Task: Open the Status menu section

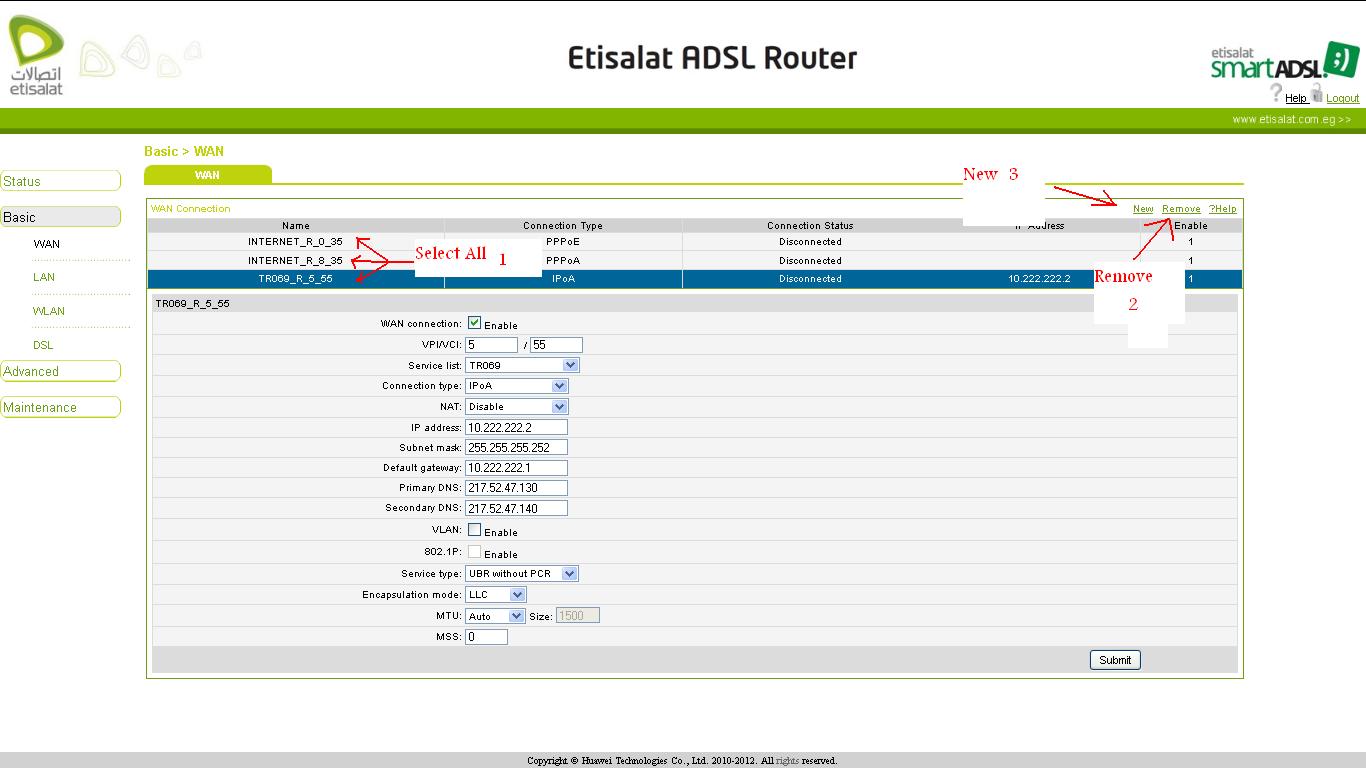Action: [x=61, y=181]
